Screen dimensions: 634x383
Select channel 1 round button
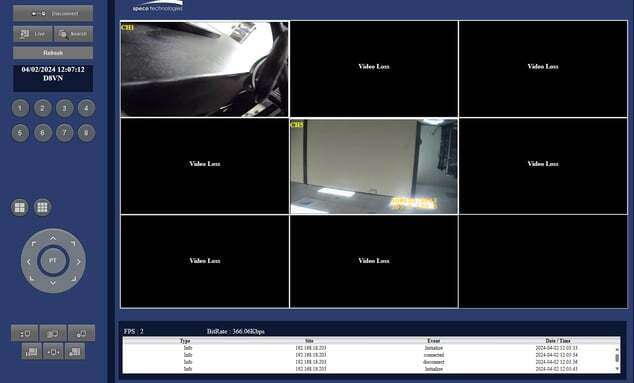[20, 108]
